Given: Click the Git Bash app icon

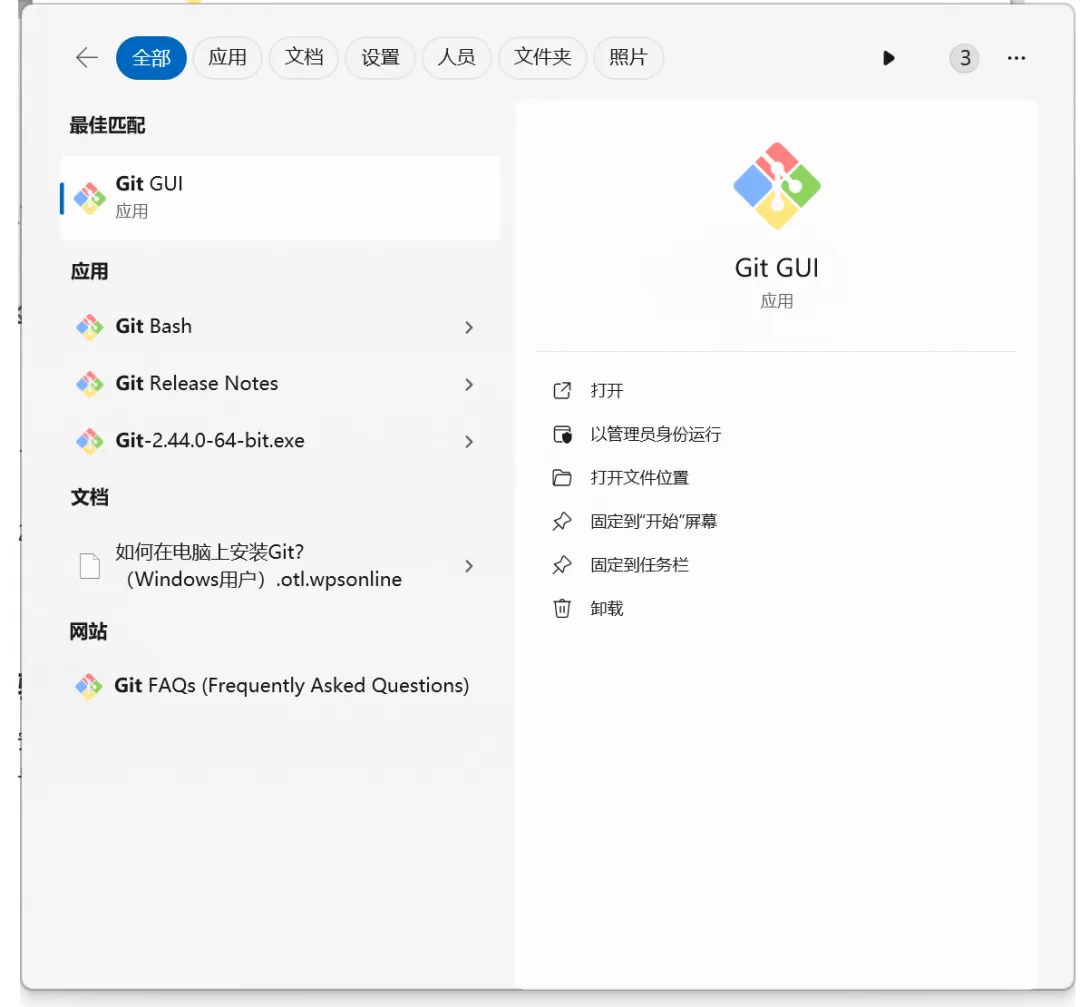Looking at the screenshot, I should (x=90, y=327).
